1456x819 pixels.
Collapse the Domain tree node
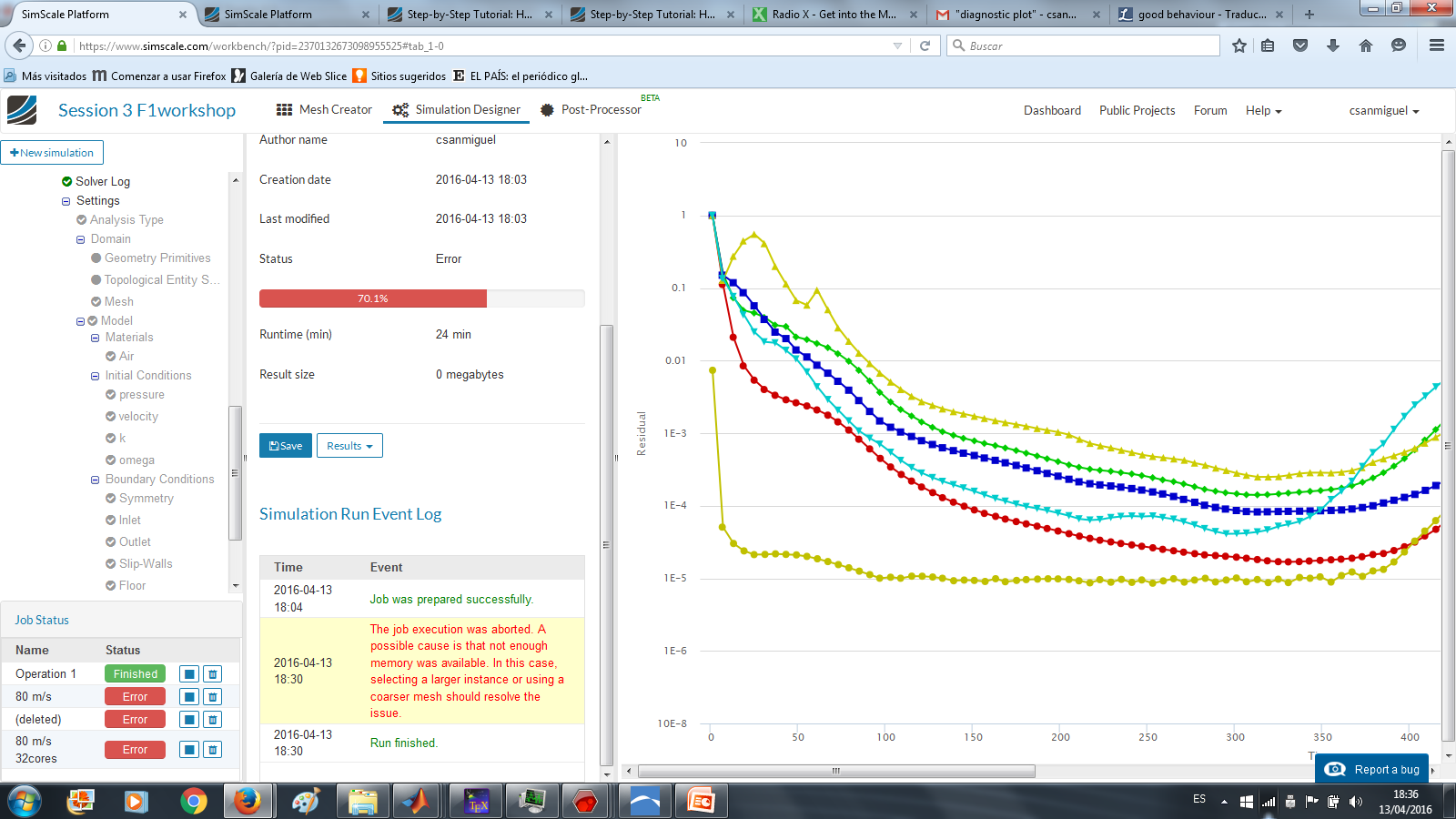coord(80,239)
